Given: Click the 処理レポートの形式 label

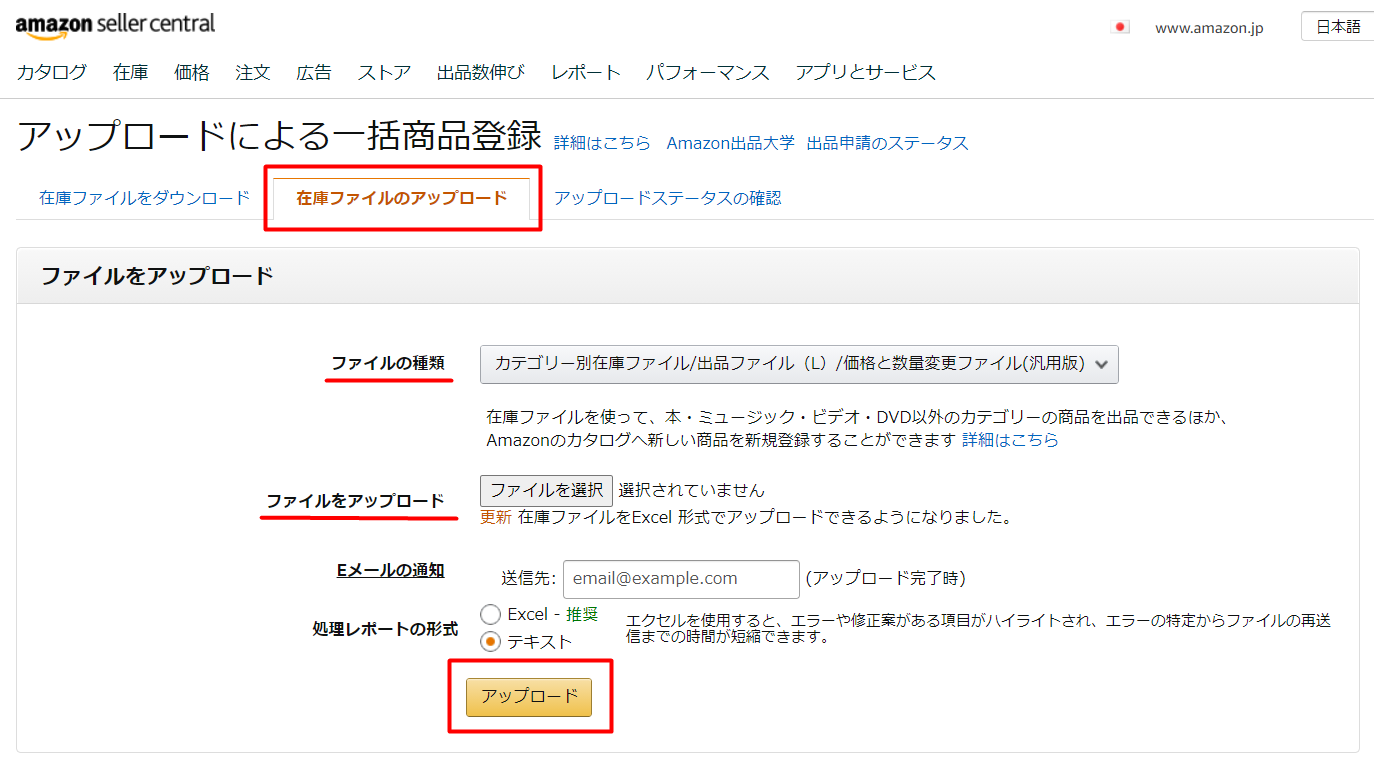Looking at the screenshot, I should click(385, 629).
